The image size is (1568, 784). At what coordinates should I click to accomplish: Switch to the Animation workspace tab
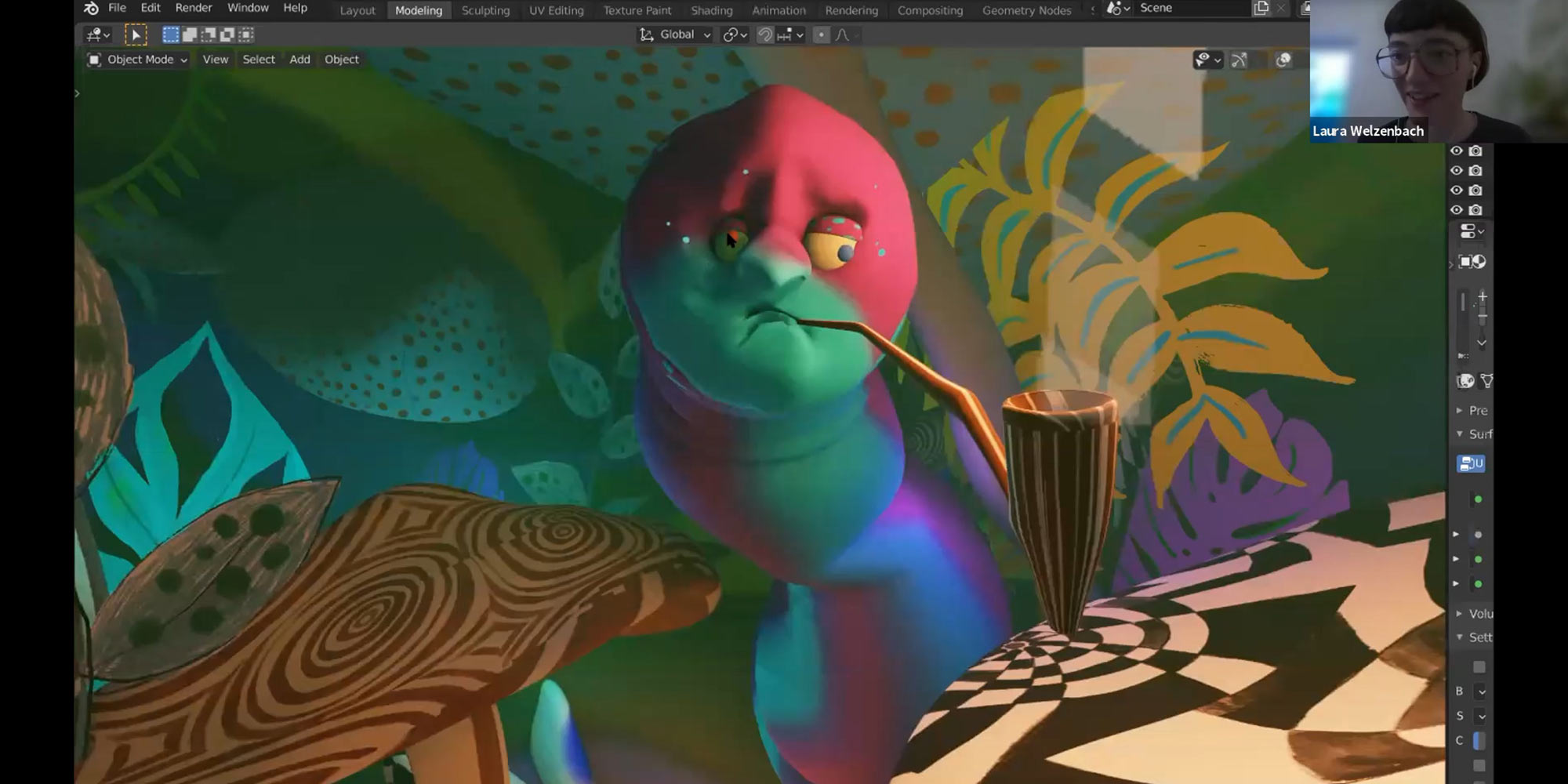pyautogui.click(x=779, y=10)
